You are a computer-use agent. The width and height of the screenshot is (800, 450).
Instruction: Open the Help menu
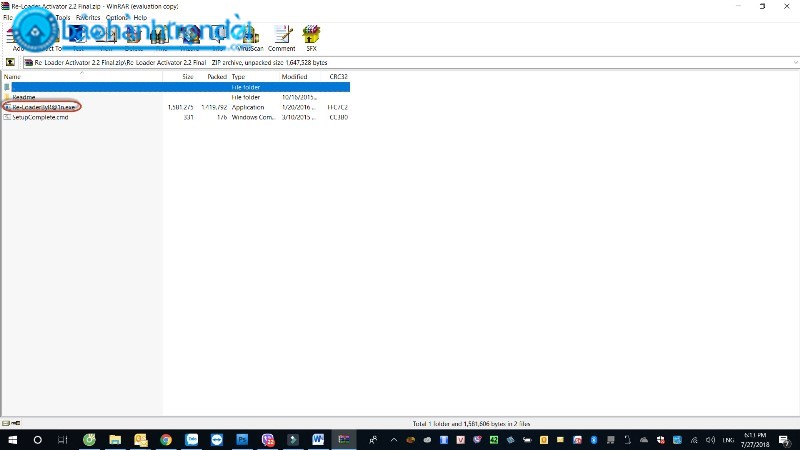(x=140, y=17)
